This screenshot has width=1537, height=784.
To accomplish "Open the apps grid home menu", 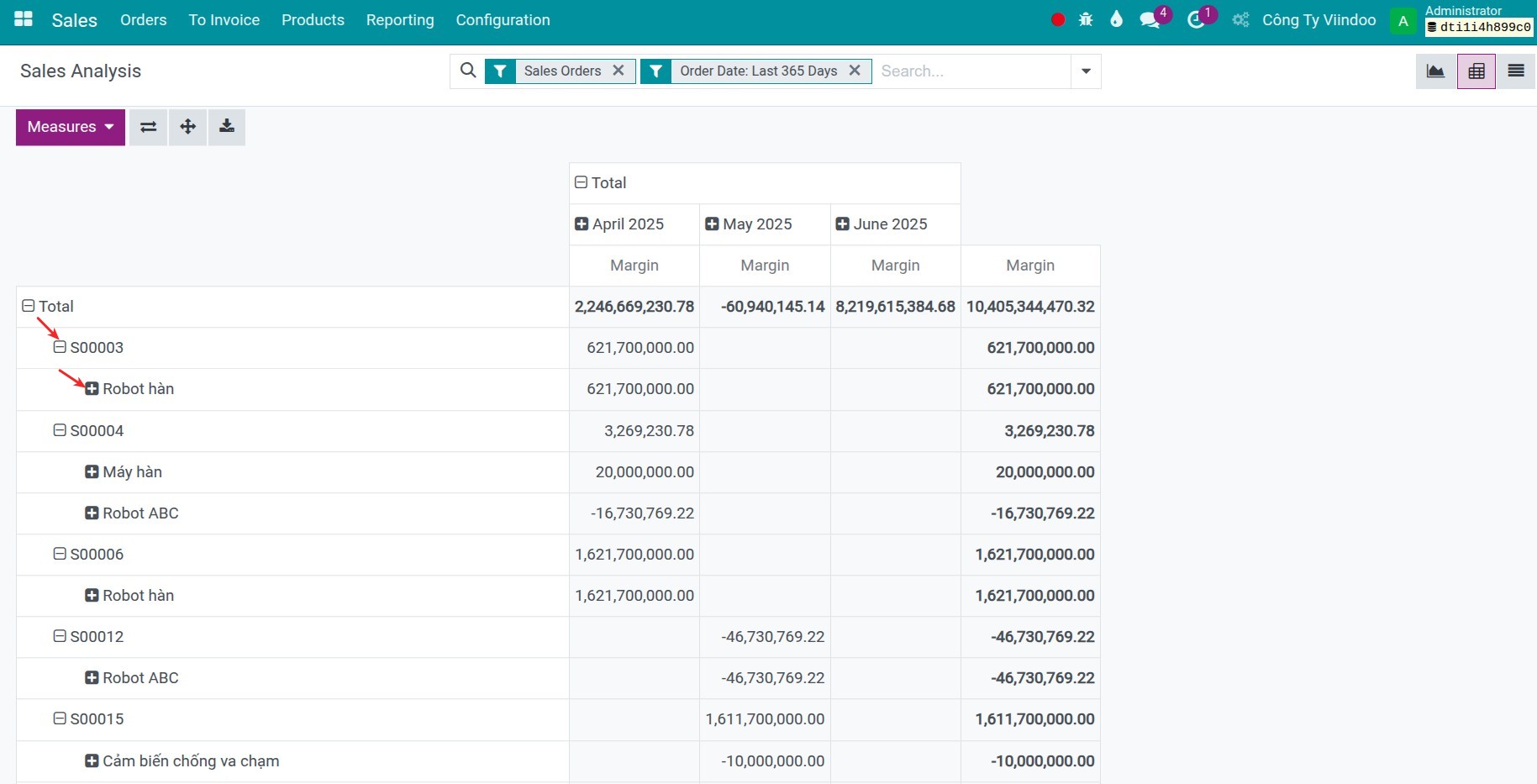I will [x=24, y=19].
